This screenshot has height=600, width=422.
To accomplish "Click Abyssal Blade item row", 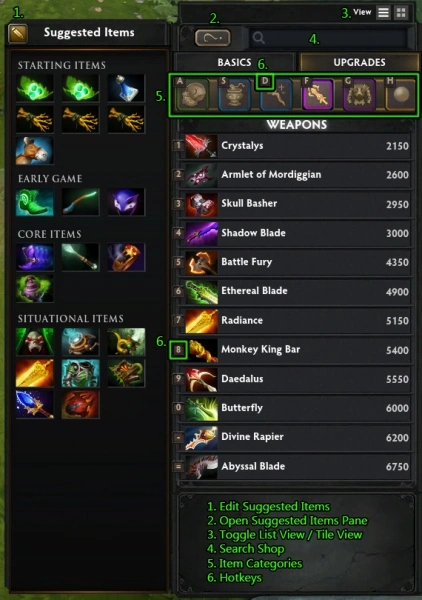I will [297, 466].
